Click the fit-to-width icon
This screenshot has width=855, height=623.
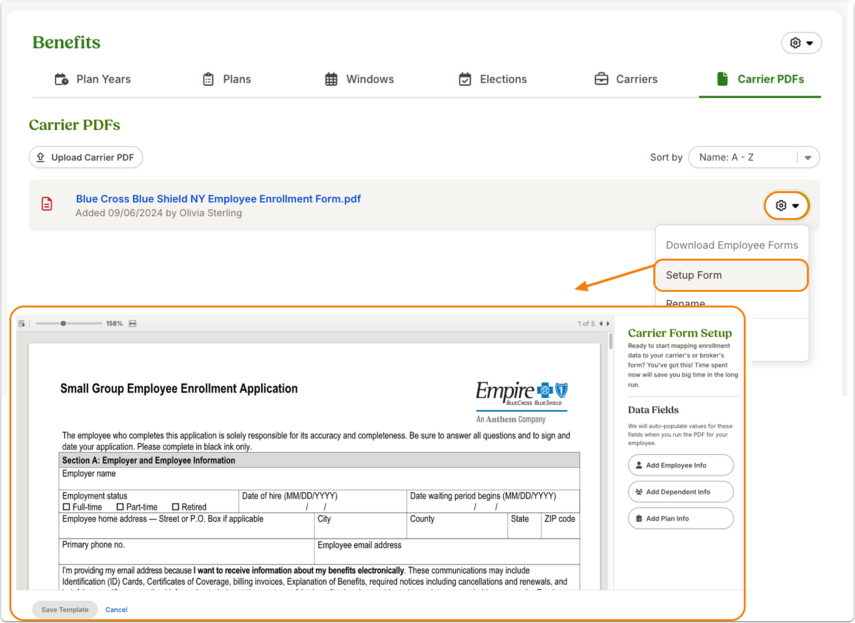click(x=133, y=323)
